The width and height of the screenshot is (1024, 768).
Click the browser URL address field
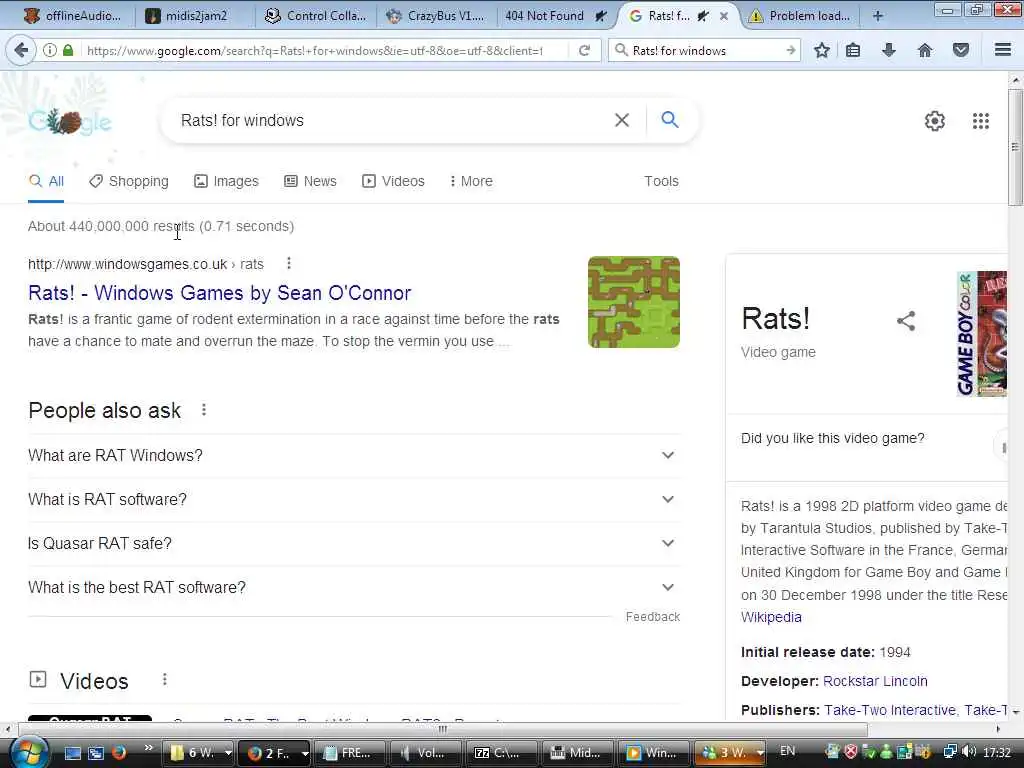315,50
